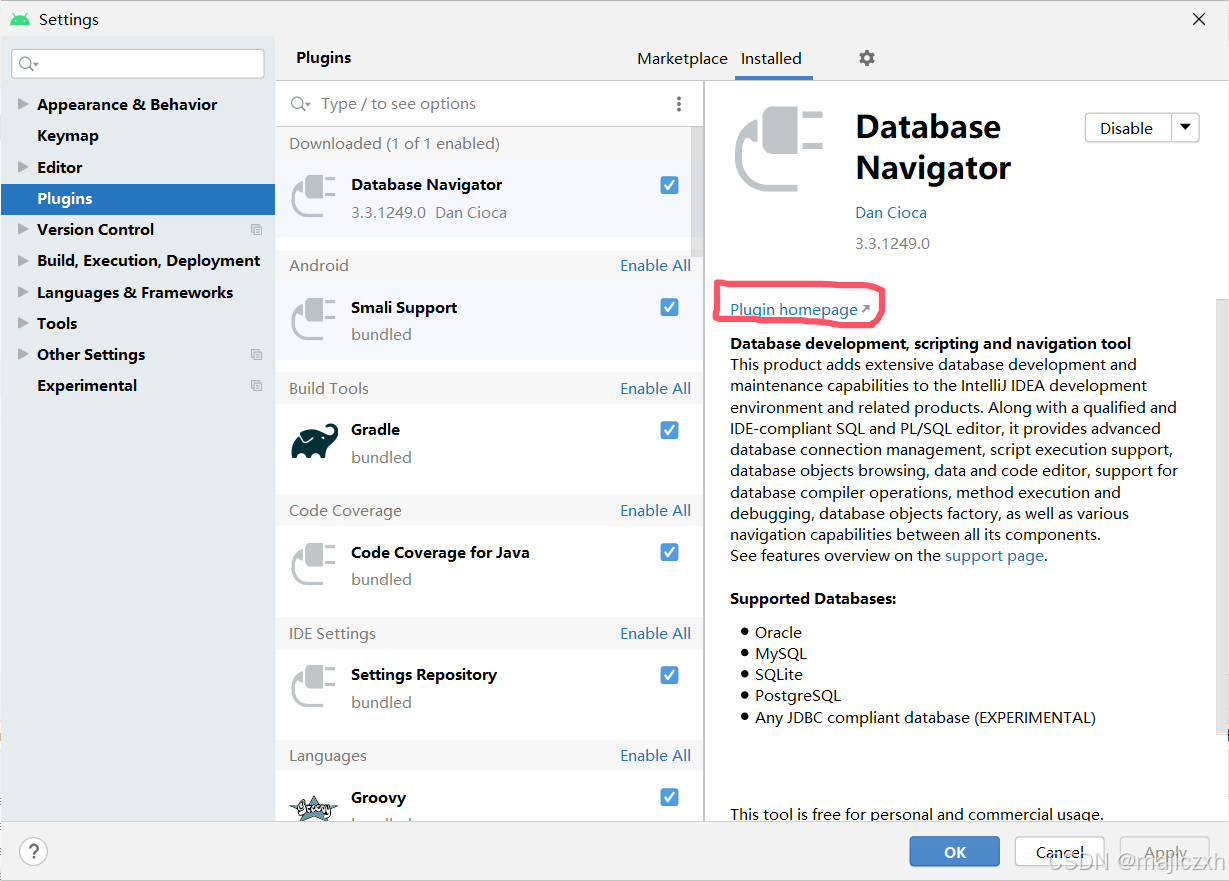Expand the Build, Execution, Deployment section
The height and width of the screenshot is (881, 1229).
(x=22, y=260)
